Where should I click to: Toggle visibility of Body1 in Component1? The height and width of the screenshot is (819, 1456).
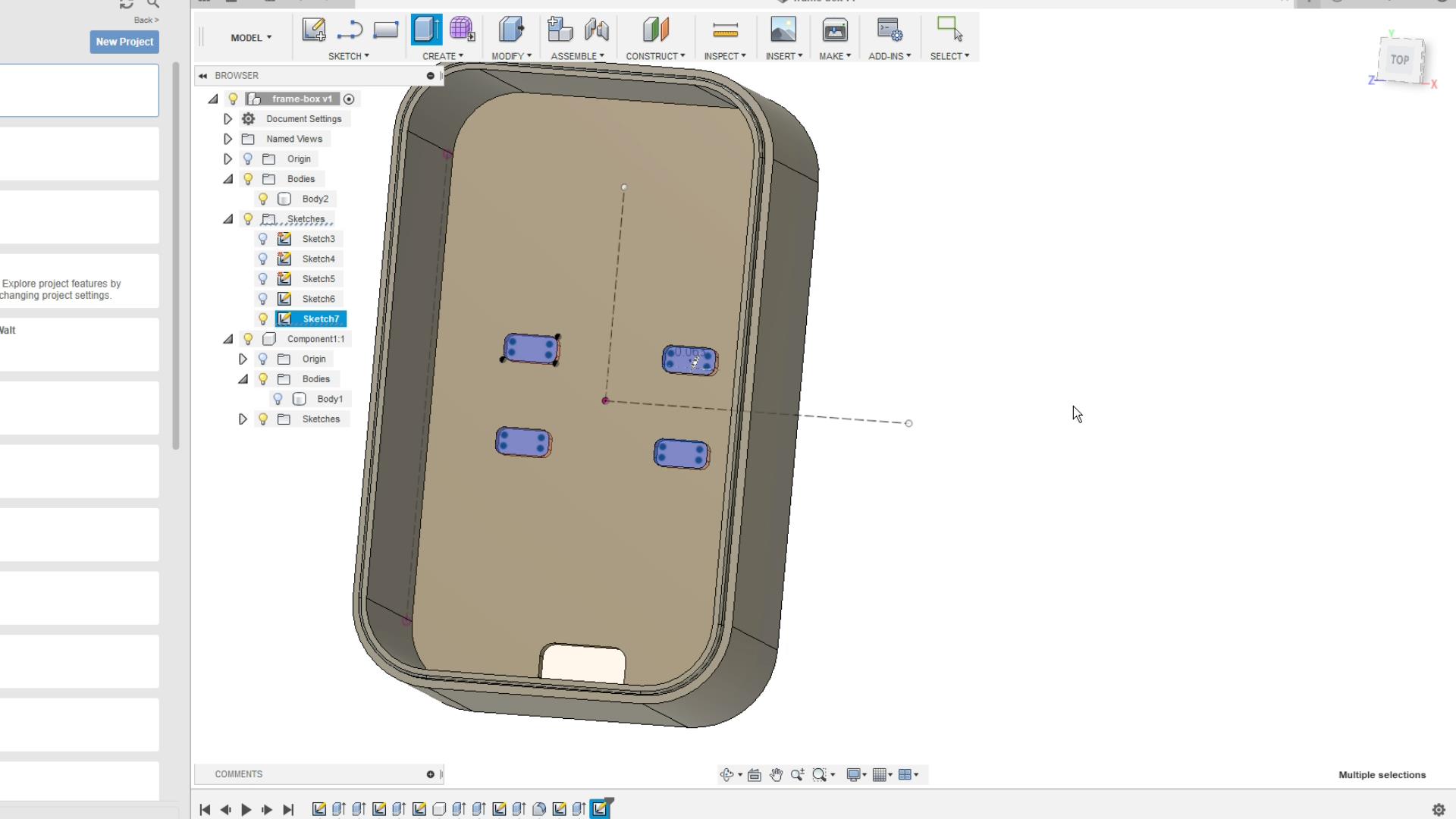click(278, 399)
